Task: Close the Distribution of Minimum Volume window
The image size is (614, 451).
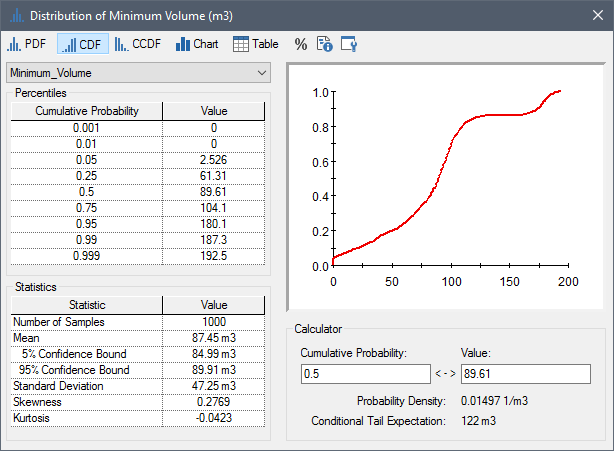Action: (x=598, y=15)
